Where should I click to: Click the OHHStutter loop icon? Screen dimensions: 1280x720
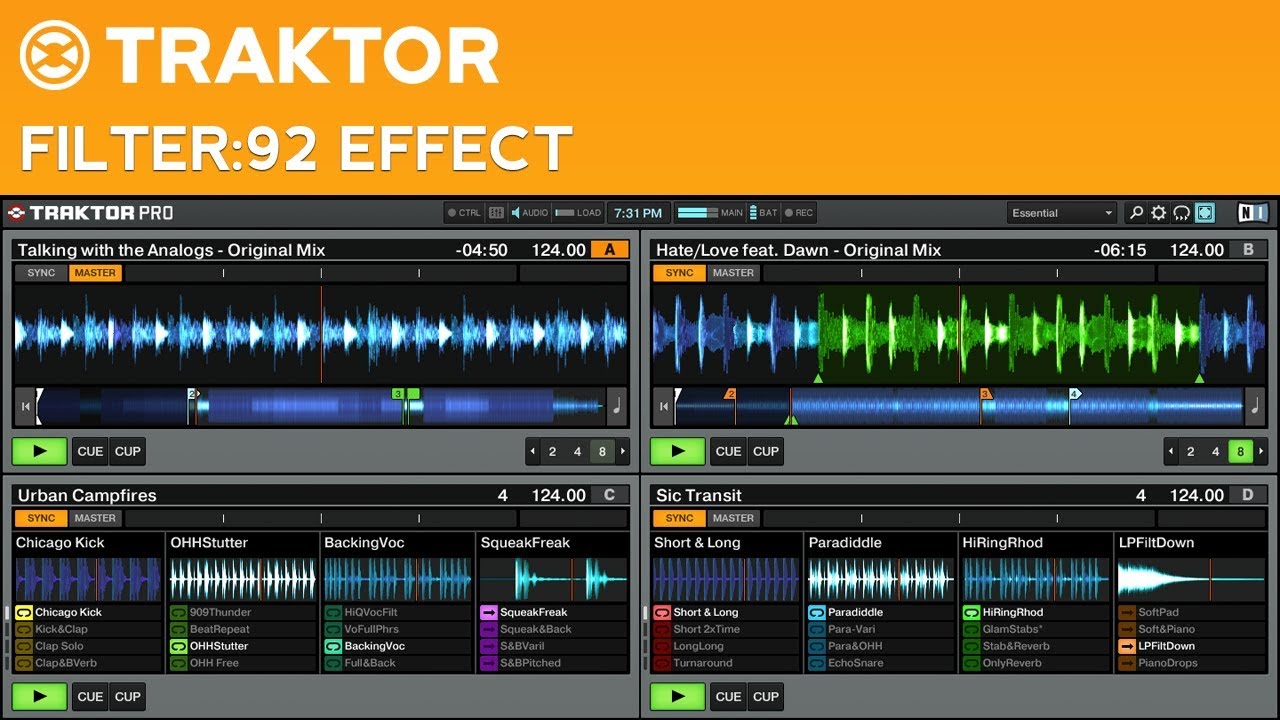pyautogui.click(x=178, y=646)
